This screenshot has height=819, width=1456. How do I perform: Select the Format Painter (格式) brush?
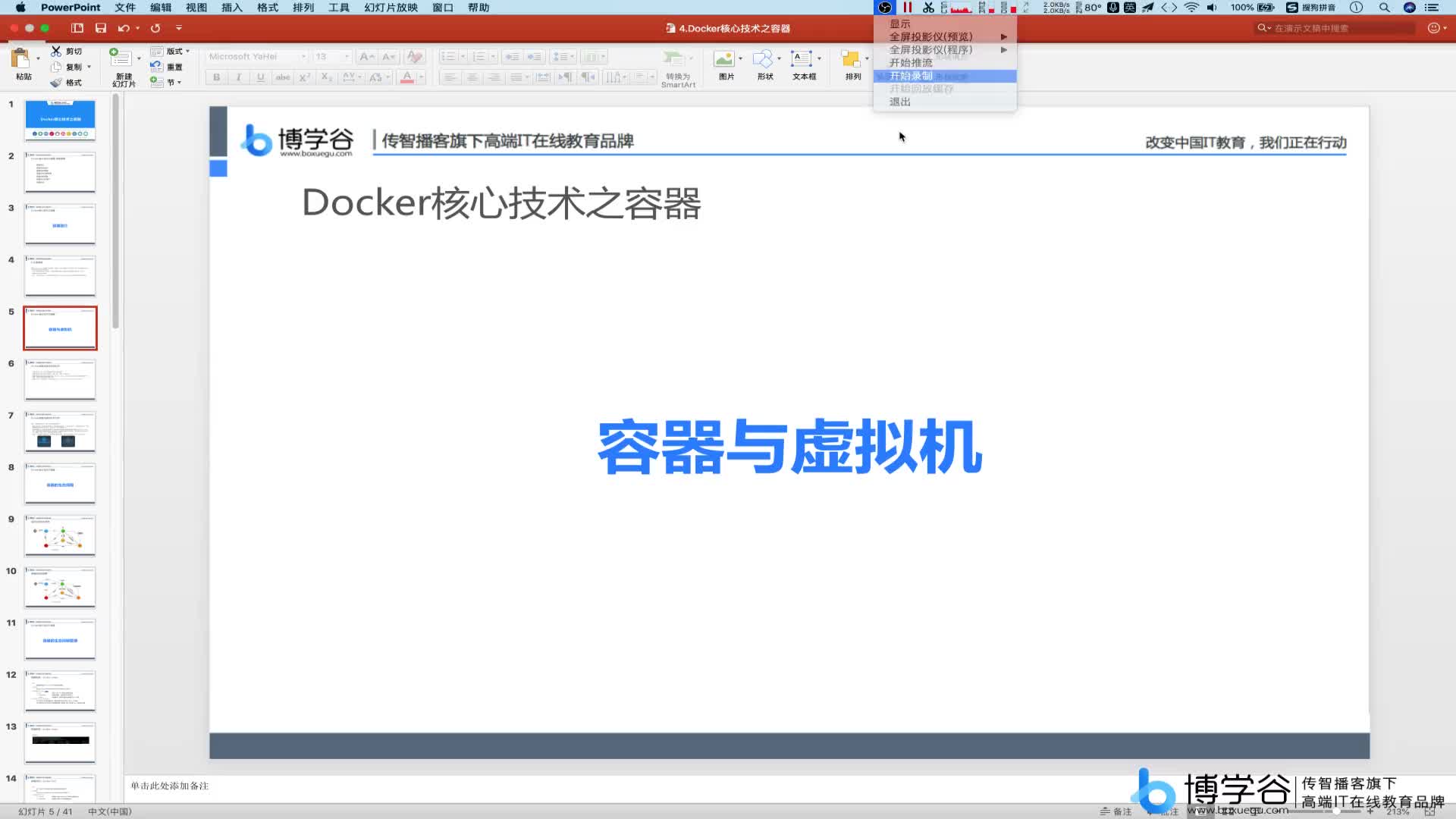click(56, 83)
